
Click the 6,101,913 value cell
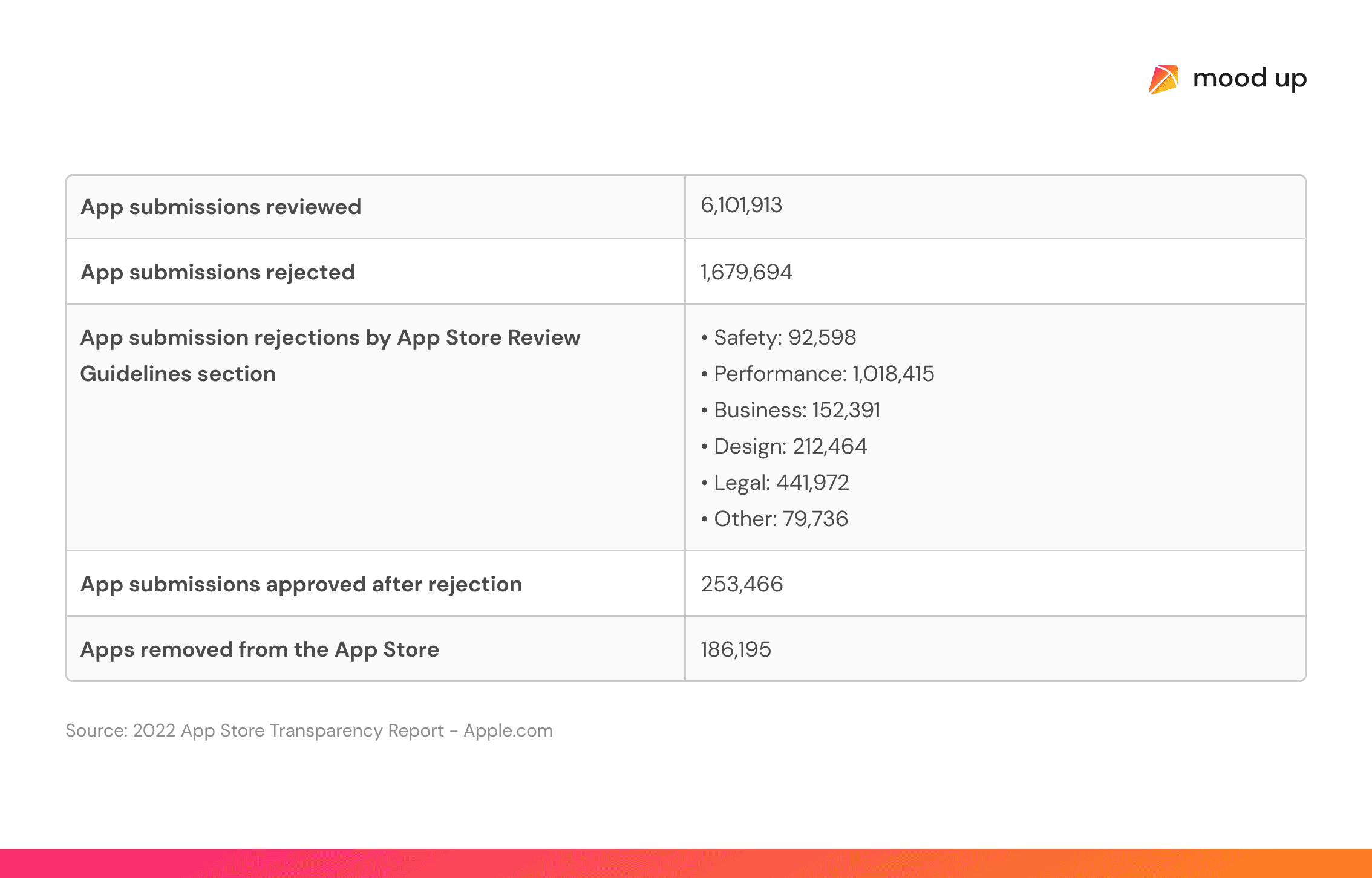pos(741,206)
